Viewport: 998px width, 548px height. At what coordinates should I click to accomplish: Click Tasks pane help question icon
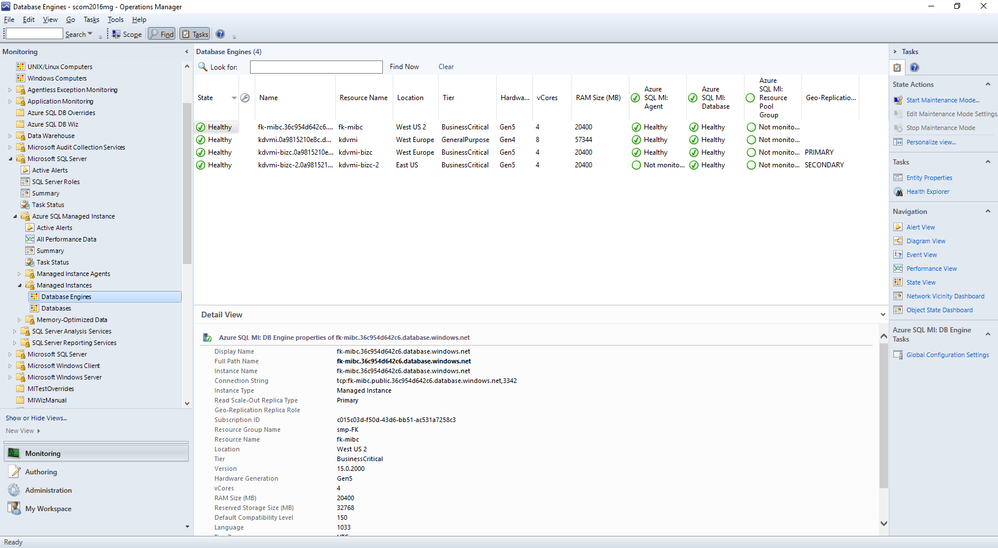[914, 67]
